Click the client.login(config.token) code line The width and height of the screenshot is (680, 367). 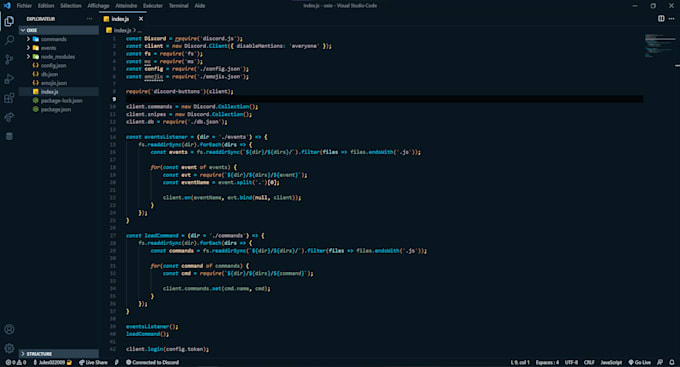[x=167, y=349]
